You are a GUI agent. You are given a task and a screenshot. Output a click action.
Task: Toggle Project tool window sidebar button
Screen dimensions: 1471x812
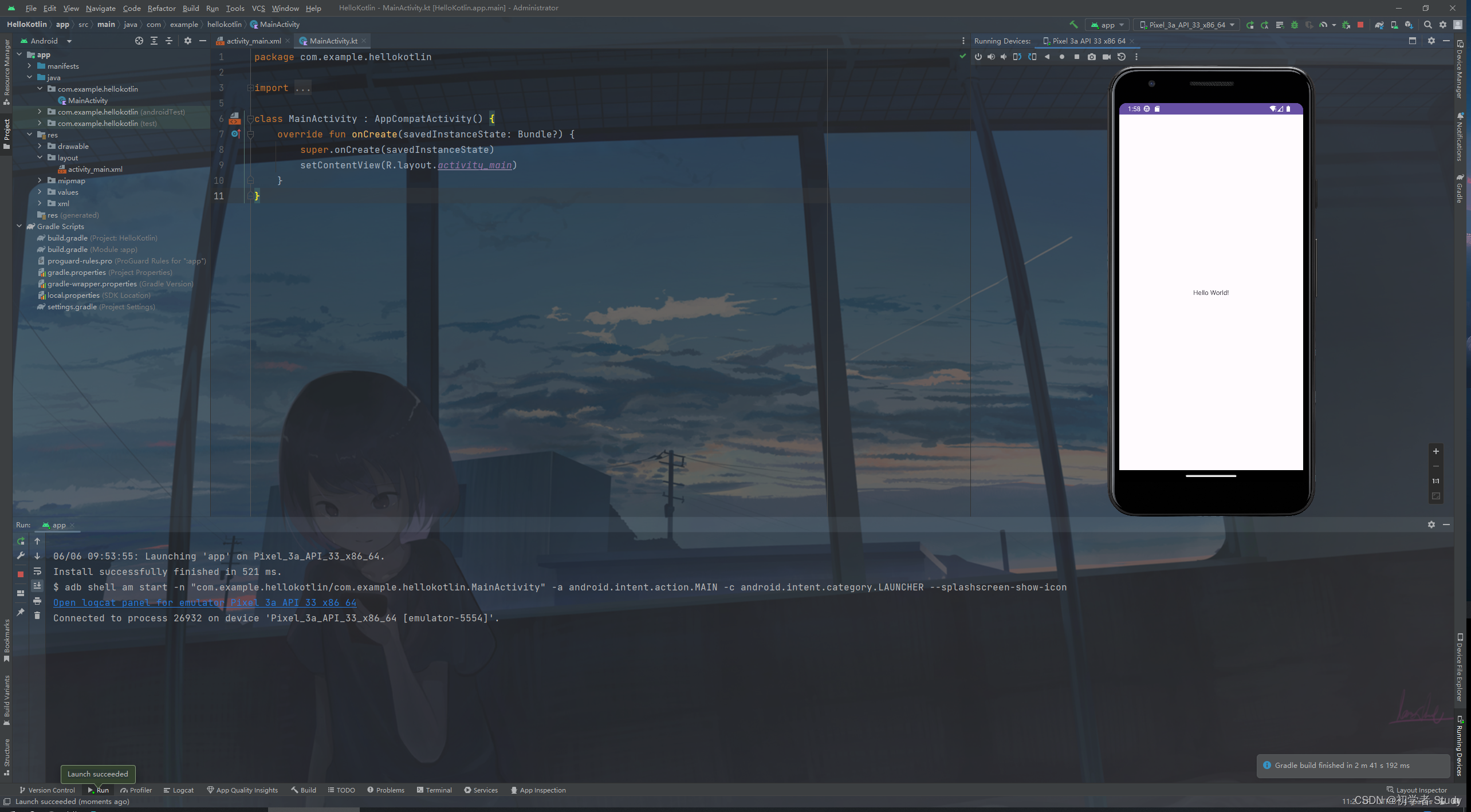6,133
